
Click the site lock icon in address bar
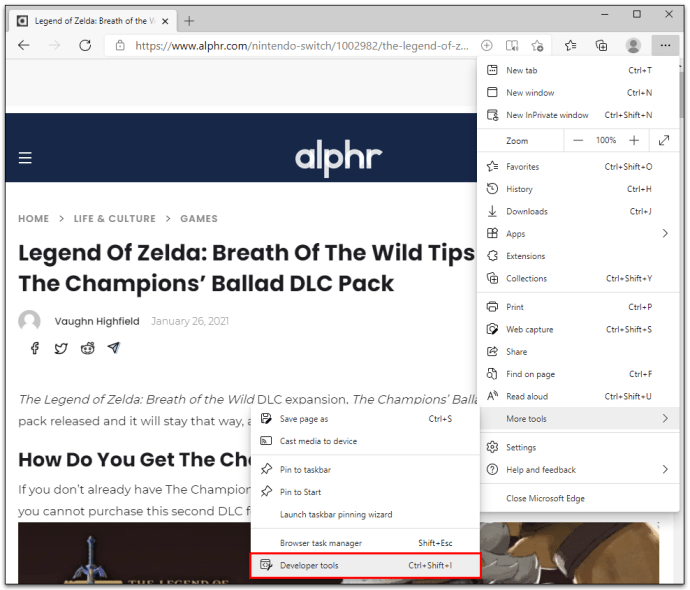[x=120, y=45]
